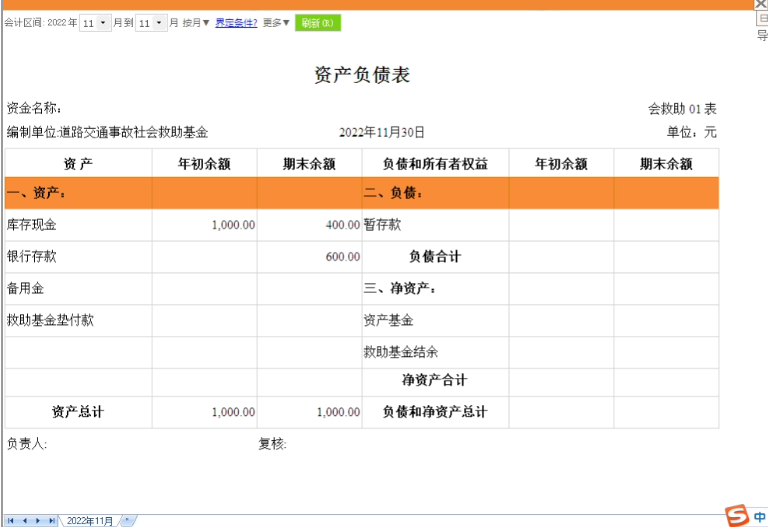Select the 银行存款 ending balance cell
This screenshot has height=527, width=768.
click(309, 257)
